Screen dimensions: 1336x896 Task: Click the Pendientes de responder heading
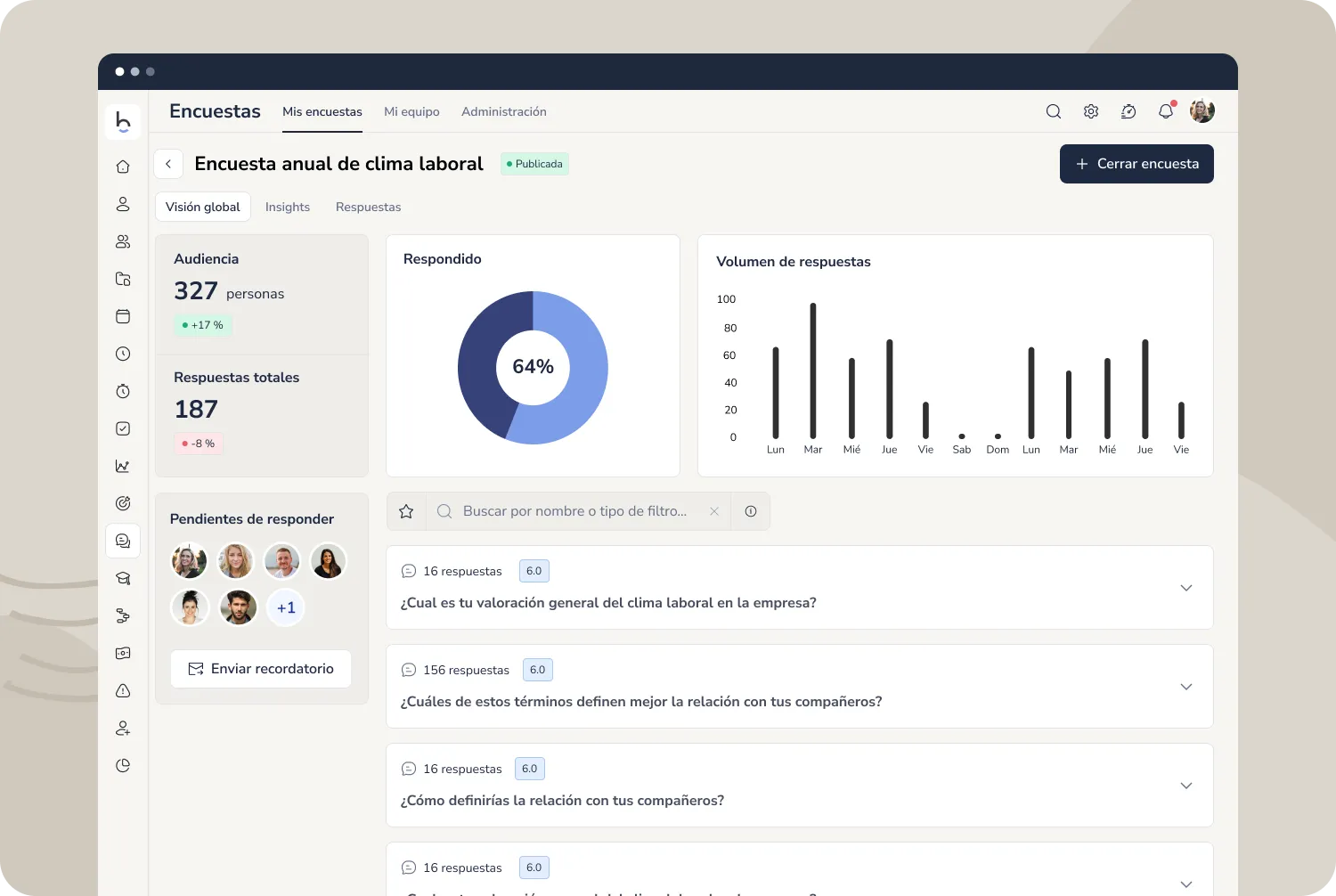252,519
